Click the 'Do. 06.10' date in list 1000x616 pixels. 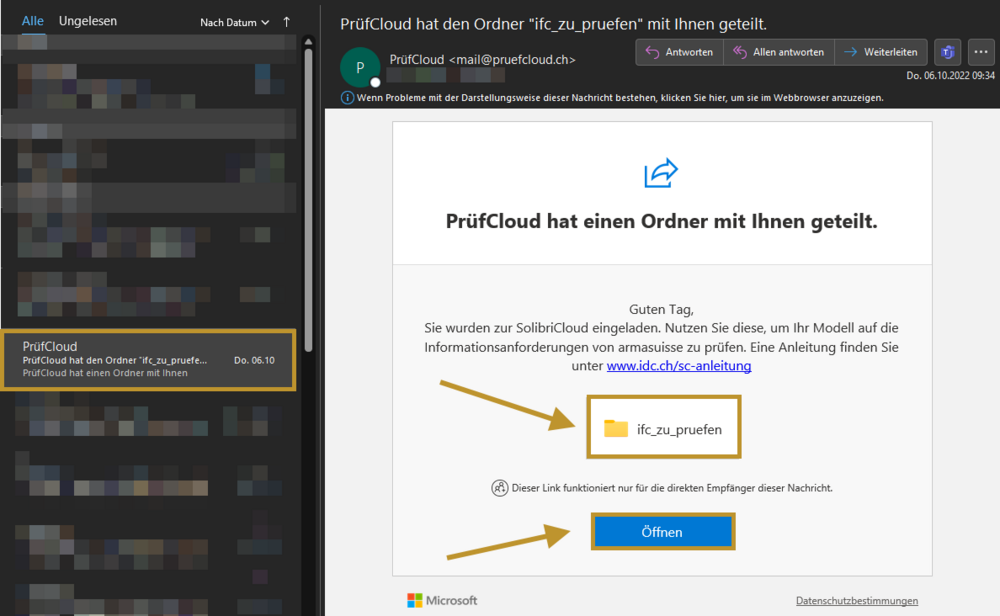[254, 360]
